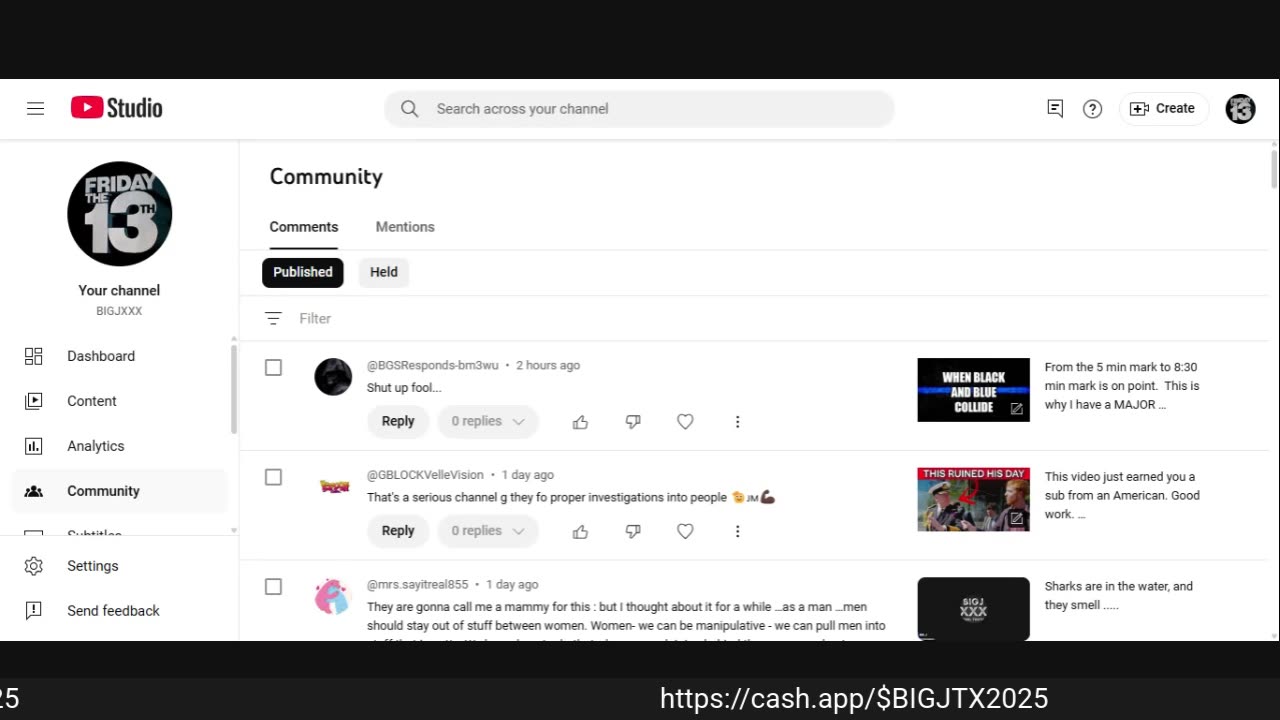
Task: Reply to the BGSResponds comment
Action: pyautogui.click(x=398, y=421)
